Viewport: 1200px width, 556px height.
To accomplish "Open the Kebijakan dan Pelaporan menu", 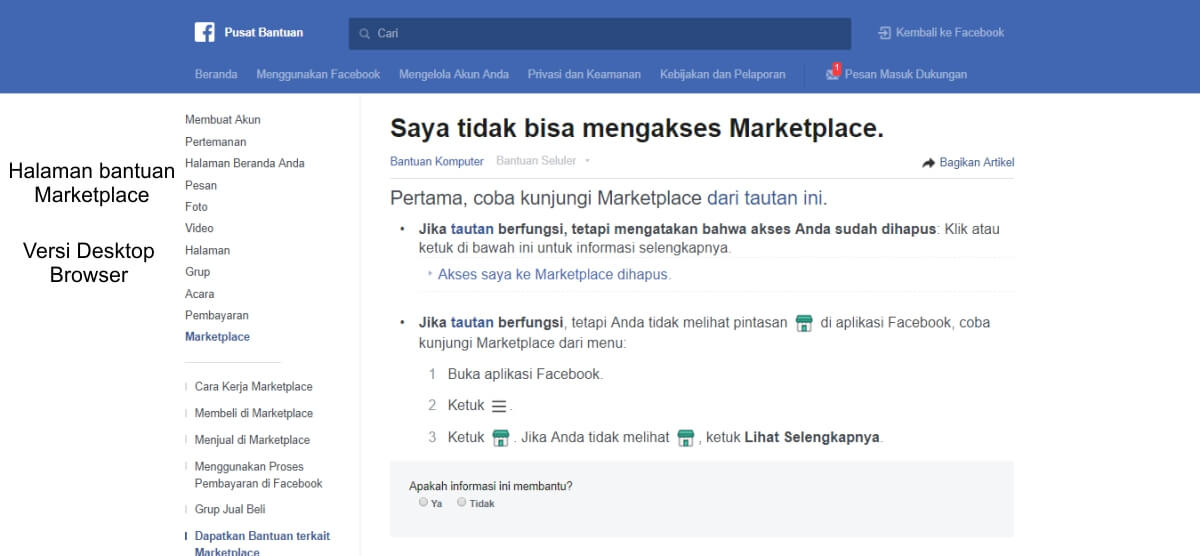I will [x=723, y=74].
